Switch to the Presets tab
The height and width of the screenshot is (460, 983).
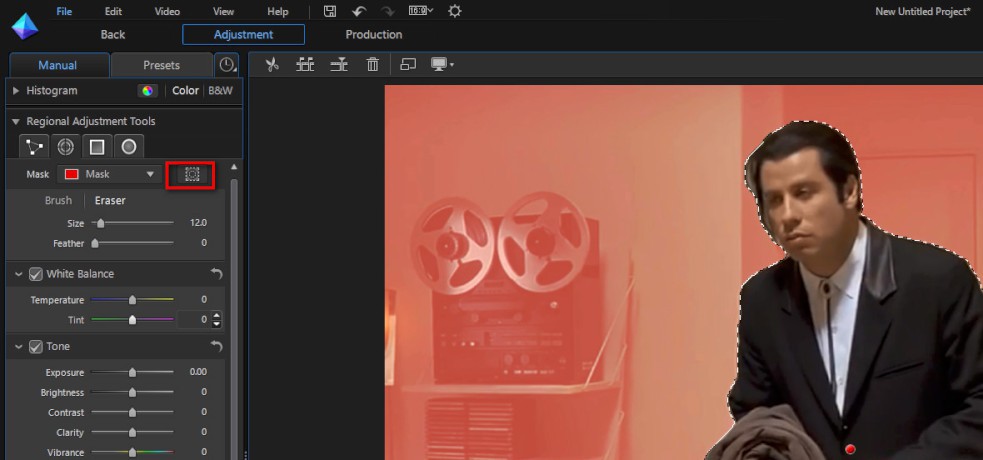click(161, 65)
